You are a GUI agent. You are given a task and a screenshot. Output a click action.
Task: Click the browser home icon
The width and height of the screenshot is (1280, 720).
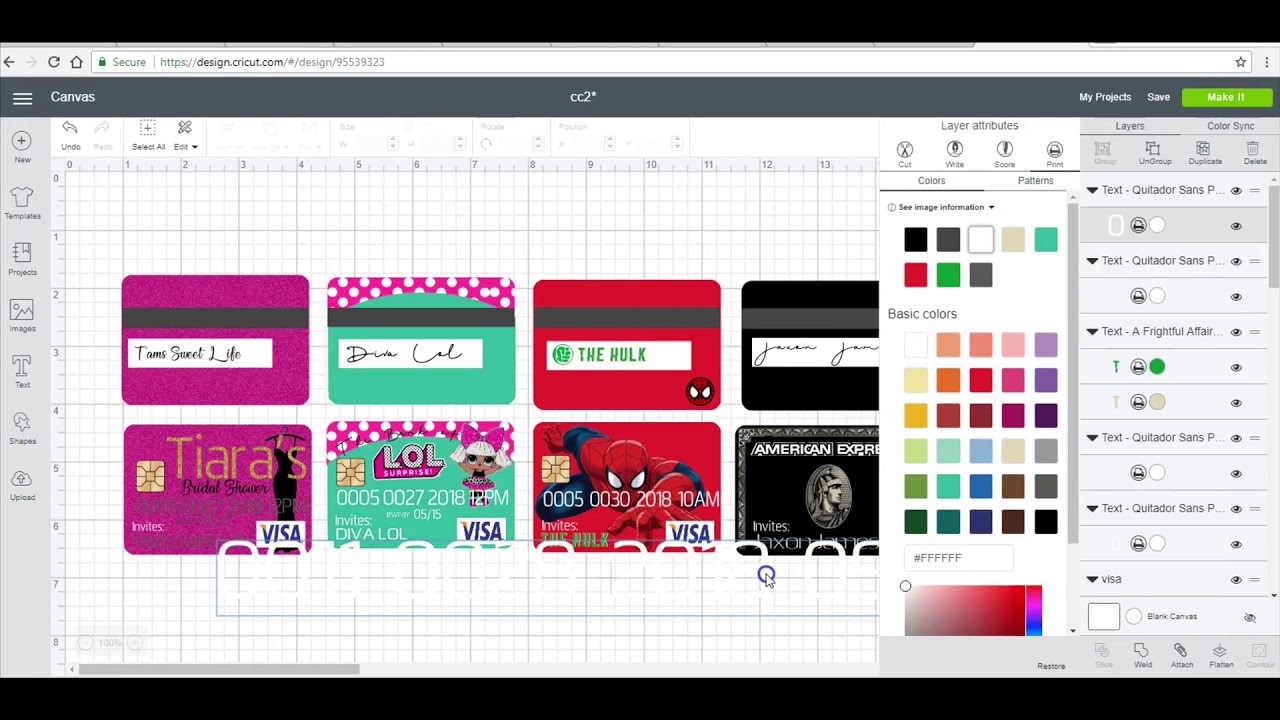point(76,62)
